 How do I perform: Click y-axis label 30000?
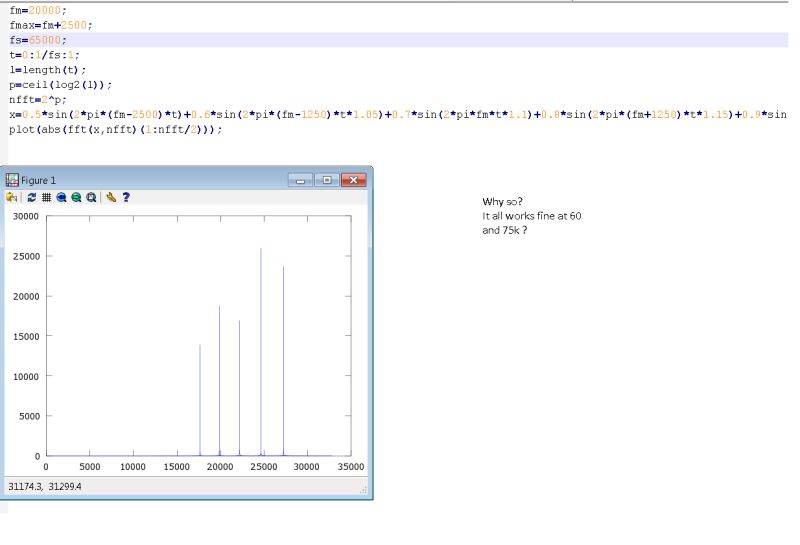pos(26,216)
